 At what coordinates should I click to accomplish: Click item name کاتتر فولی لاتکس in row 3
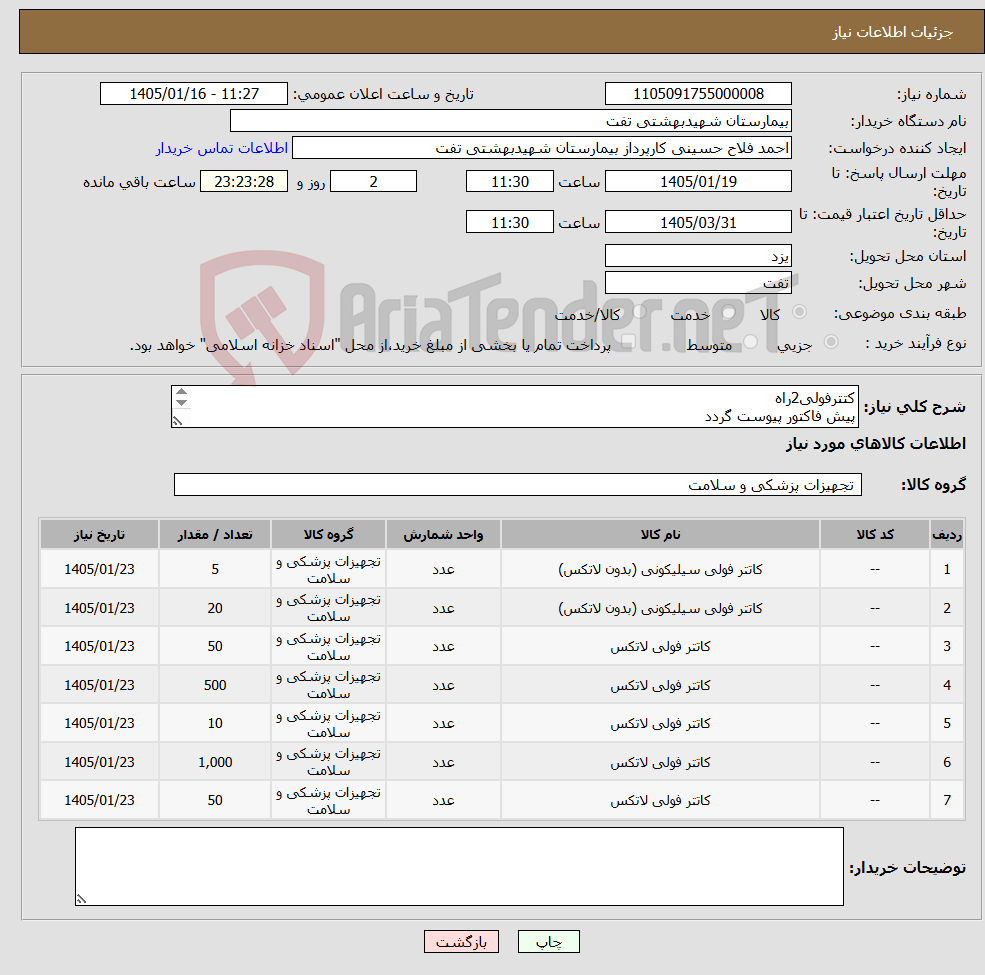[x=660, y=646]
